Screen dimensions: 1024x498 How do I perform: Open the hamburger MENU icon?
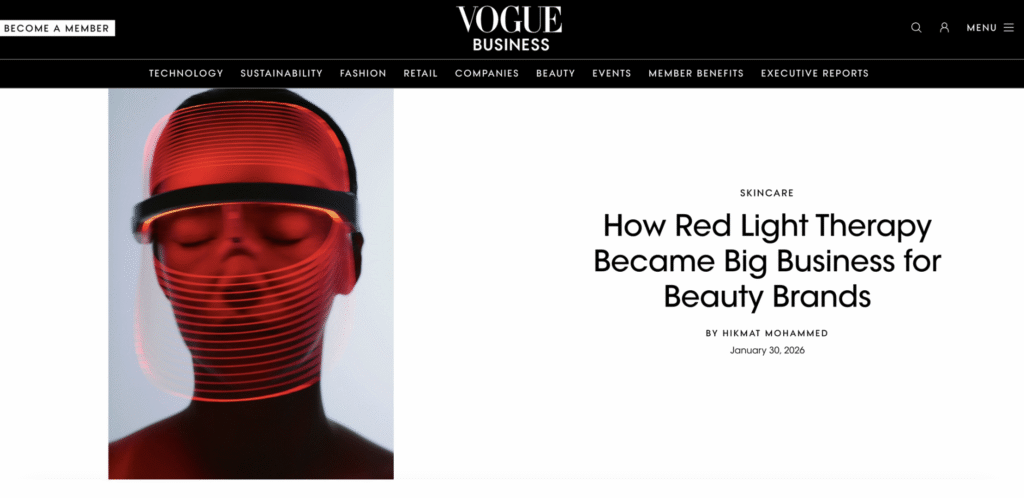[x=1009, y=28]
